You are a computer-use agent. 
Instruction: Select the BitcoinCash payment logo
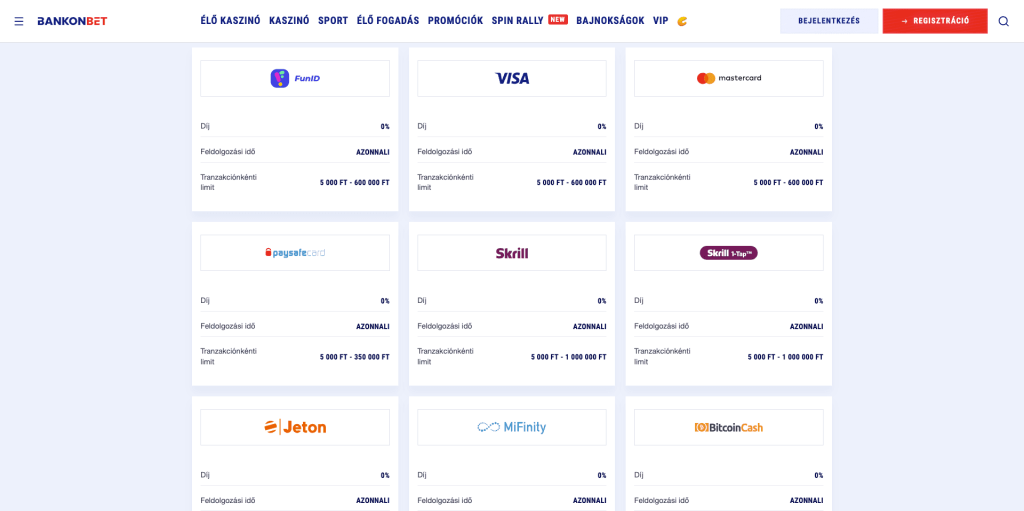coord(729,427)
